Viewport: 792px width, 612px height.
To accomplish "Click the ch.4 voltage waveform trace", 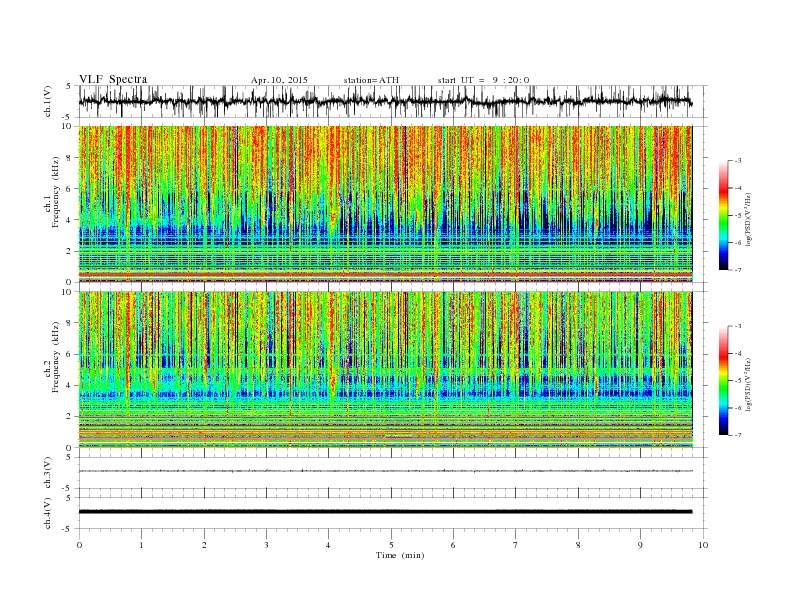I will click(x=386, y=512).
